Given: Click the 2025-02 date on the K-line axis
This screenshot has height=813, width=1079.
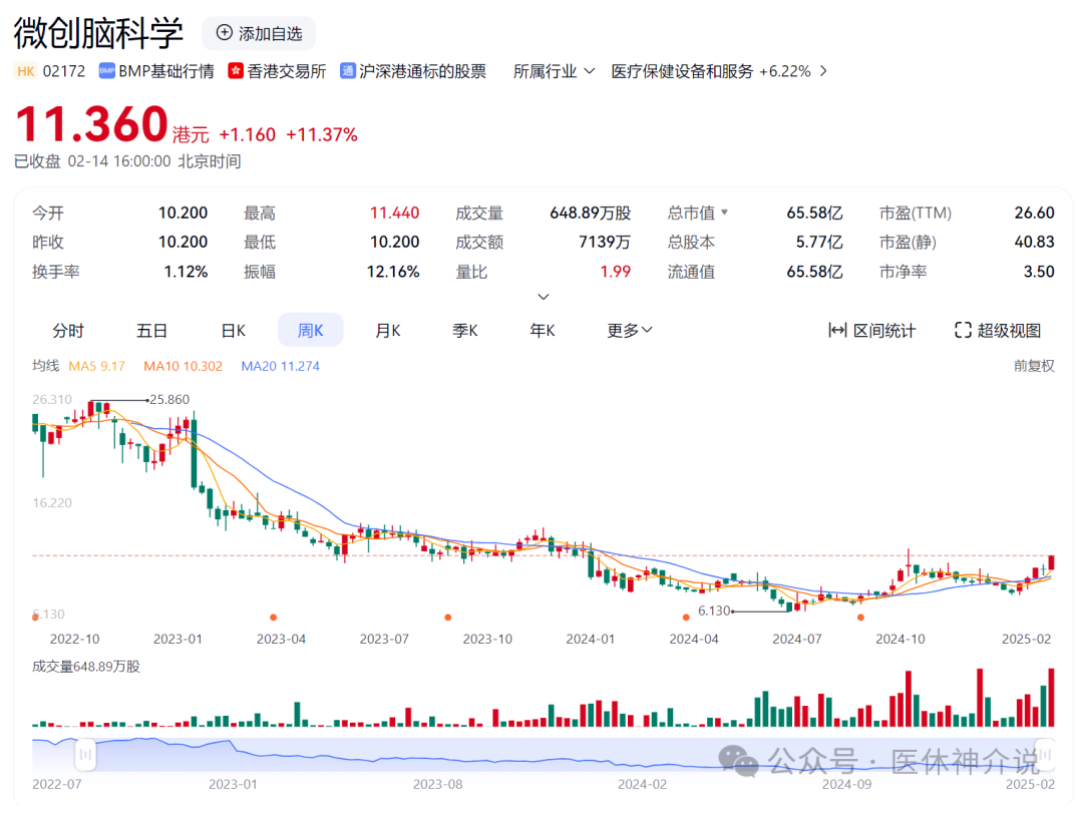Looking at the screenshot, I should pyautogui.click(x=1027, y=639).
